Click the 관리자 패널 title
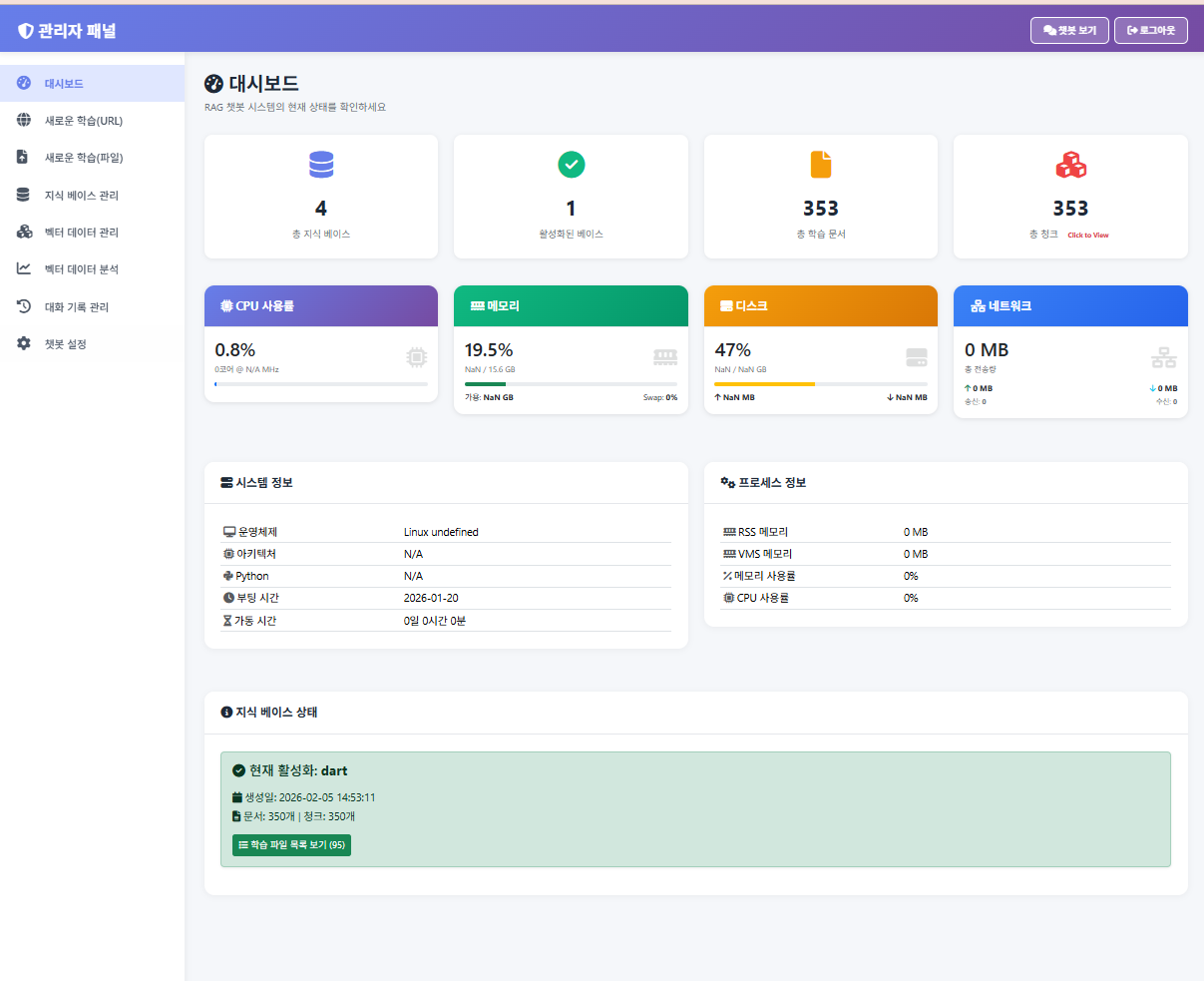This screenshot has width=1204, height=981. click(77, 31)
